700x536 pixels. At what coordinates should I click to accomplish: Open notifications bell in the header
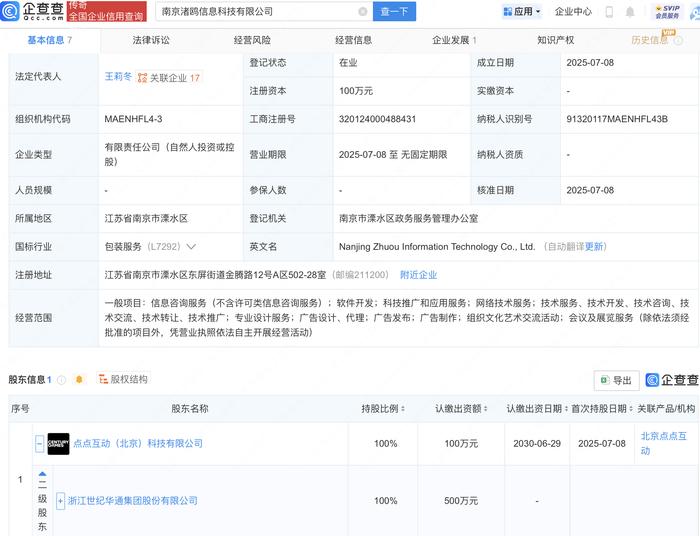point(629,12)
